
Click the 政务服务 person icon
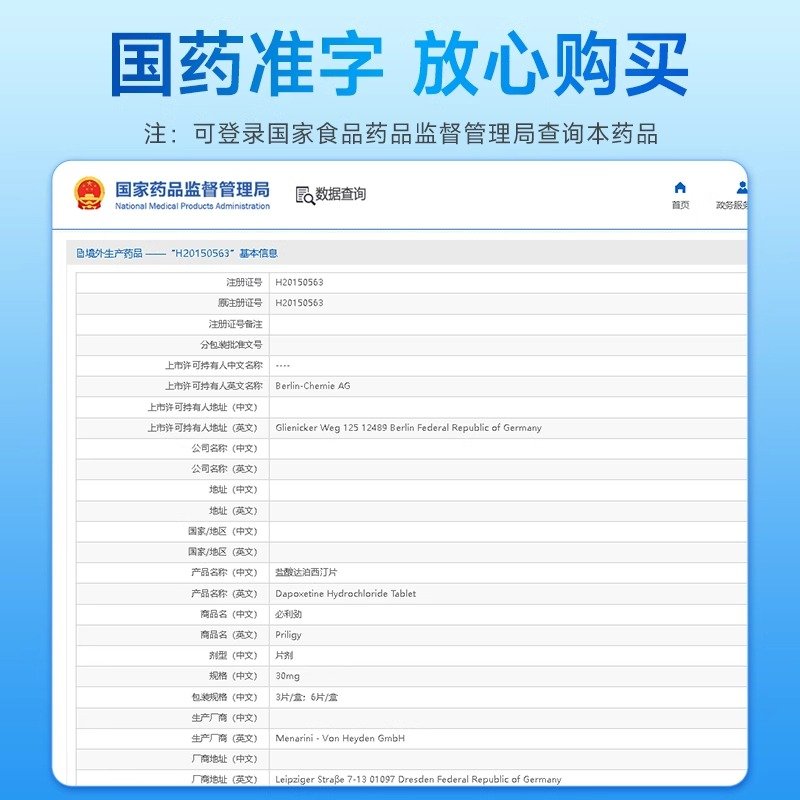coord(742,188)
